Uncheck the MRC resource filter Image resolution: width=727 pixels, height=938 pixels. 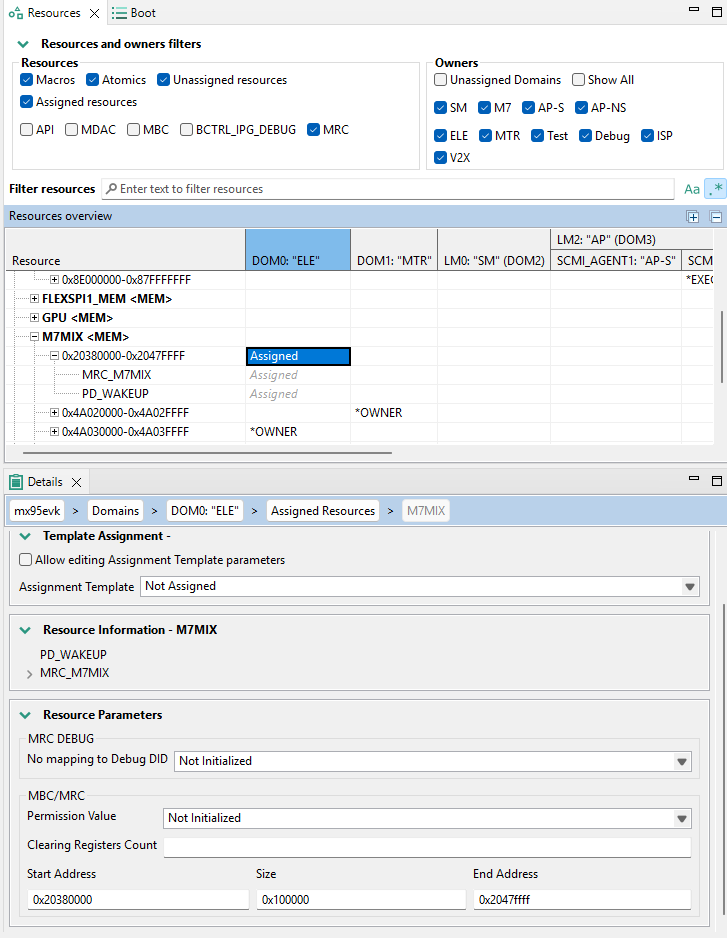314,129
